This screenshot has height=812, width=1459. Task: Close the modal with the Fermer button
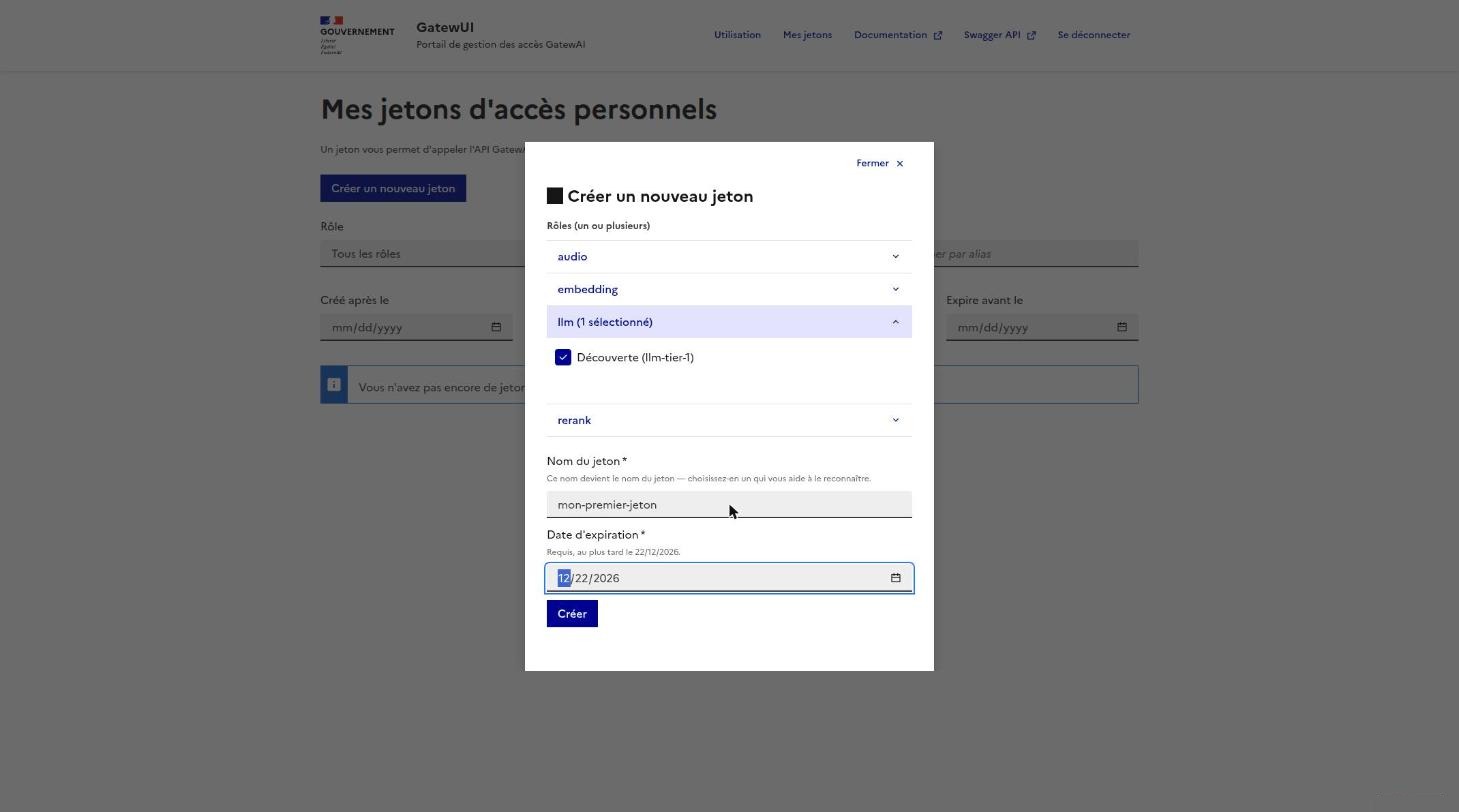pos(880,163)
